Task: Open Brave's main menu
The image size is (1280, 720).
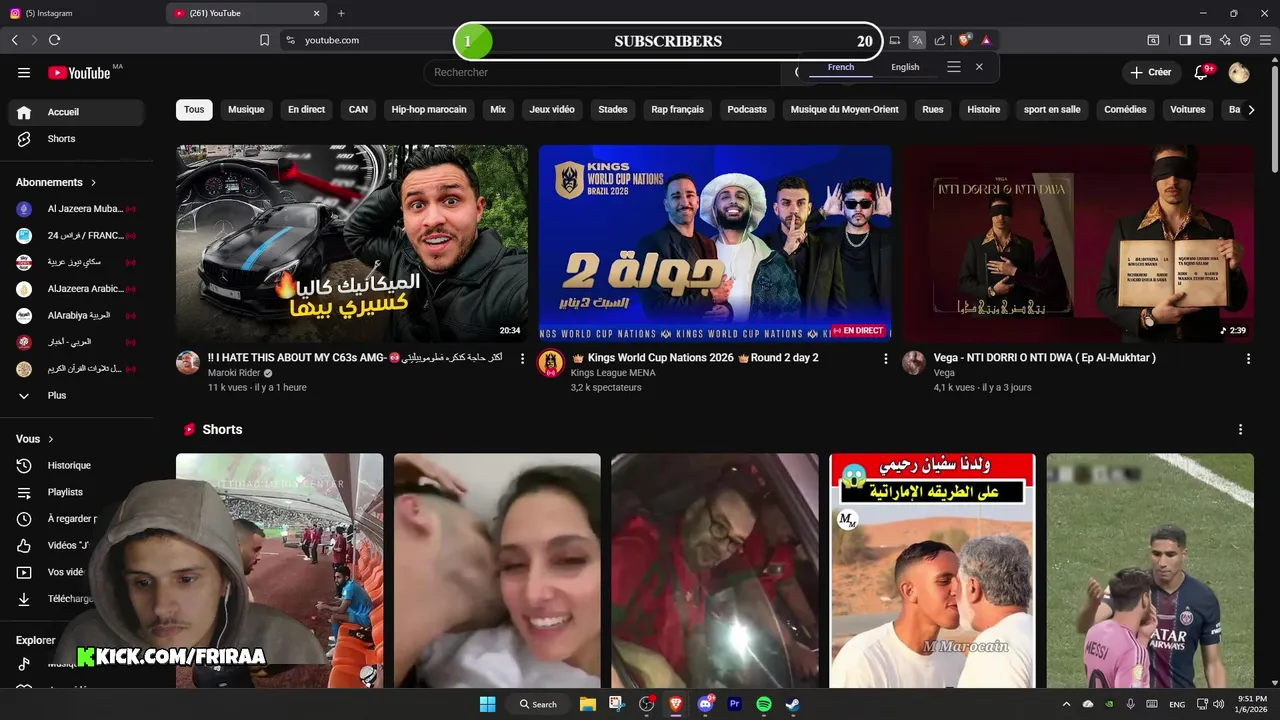Action: (1265, 40)
